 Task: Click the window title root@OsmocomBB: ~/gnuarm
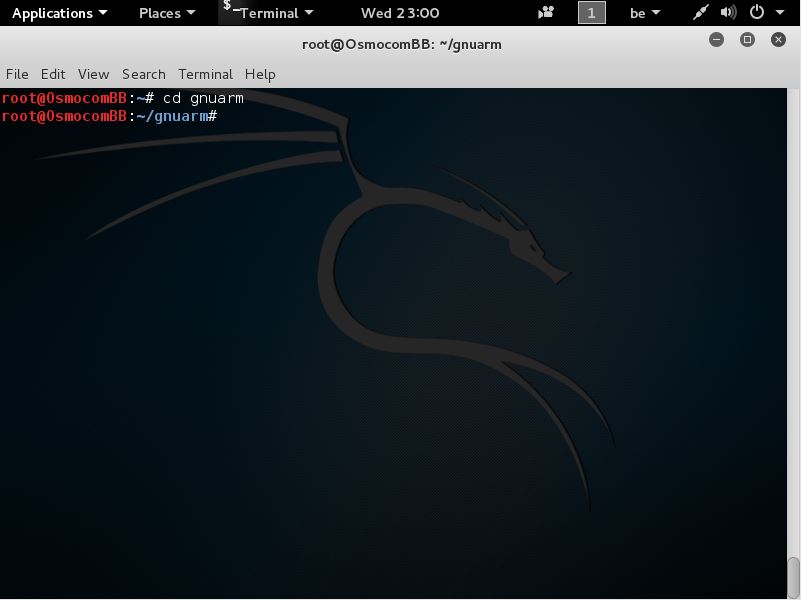(x=402, y=44)
